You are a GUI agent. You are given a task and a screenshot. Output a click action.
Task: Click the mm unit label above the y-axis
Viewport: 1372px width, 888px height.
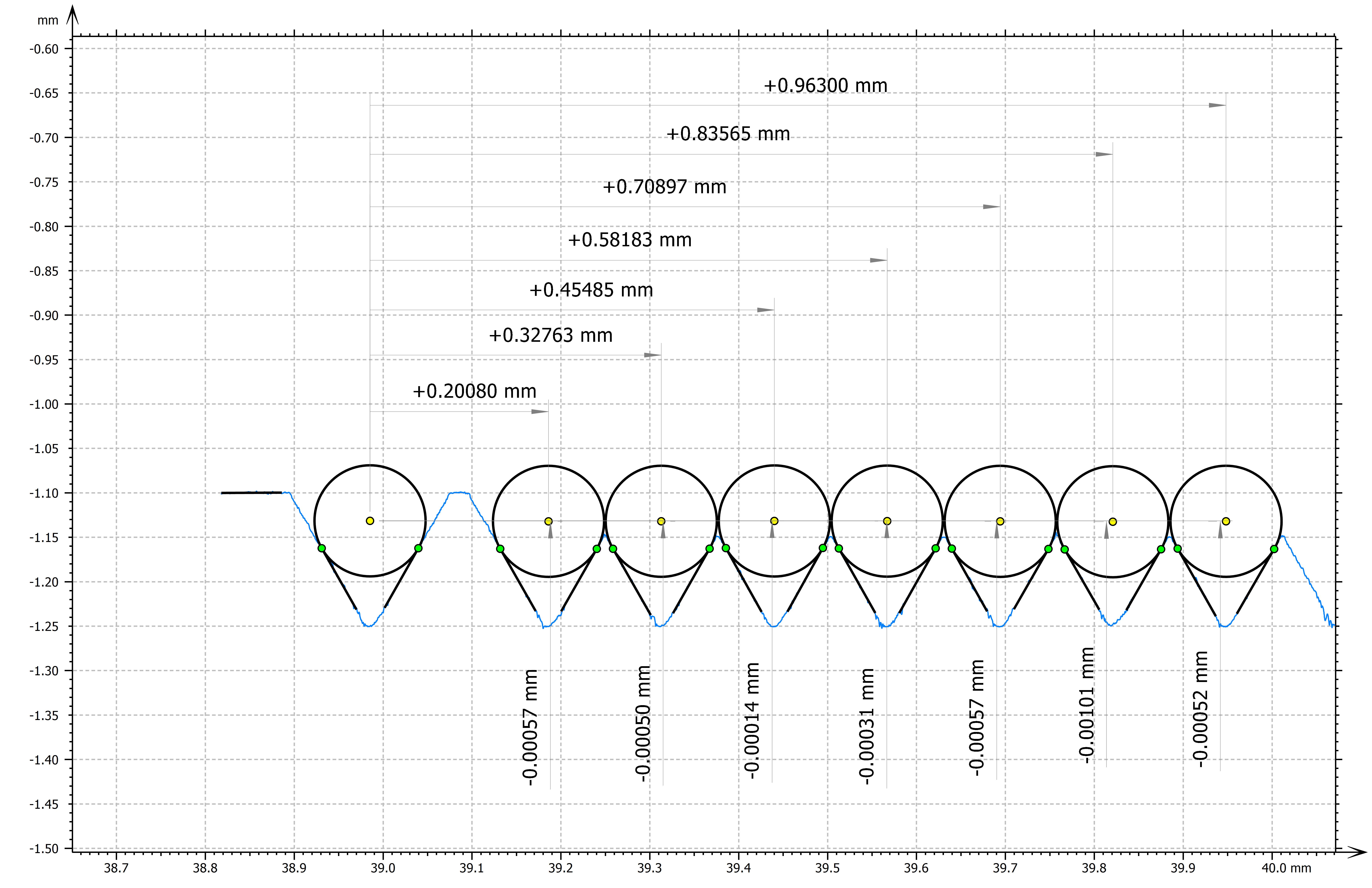point(48,21)
